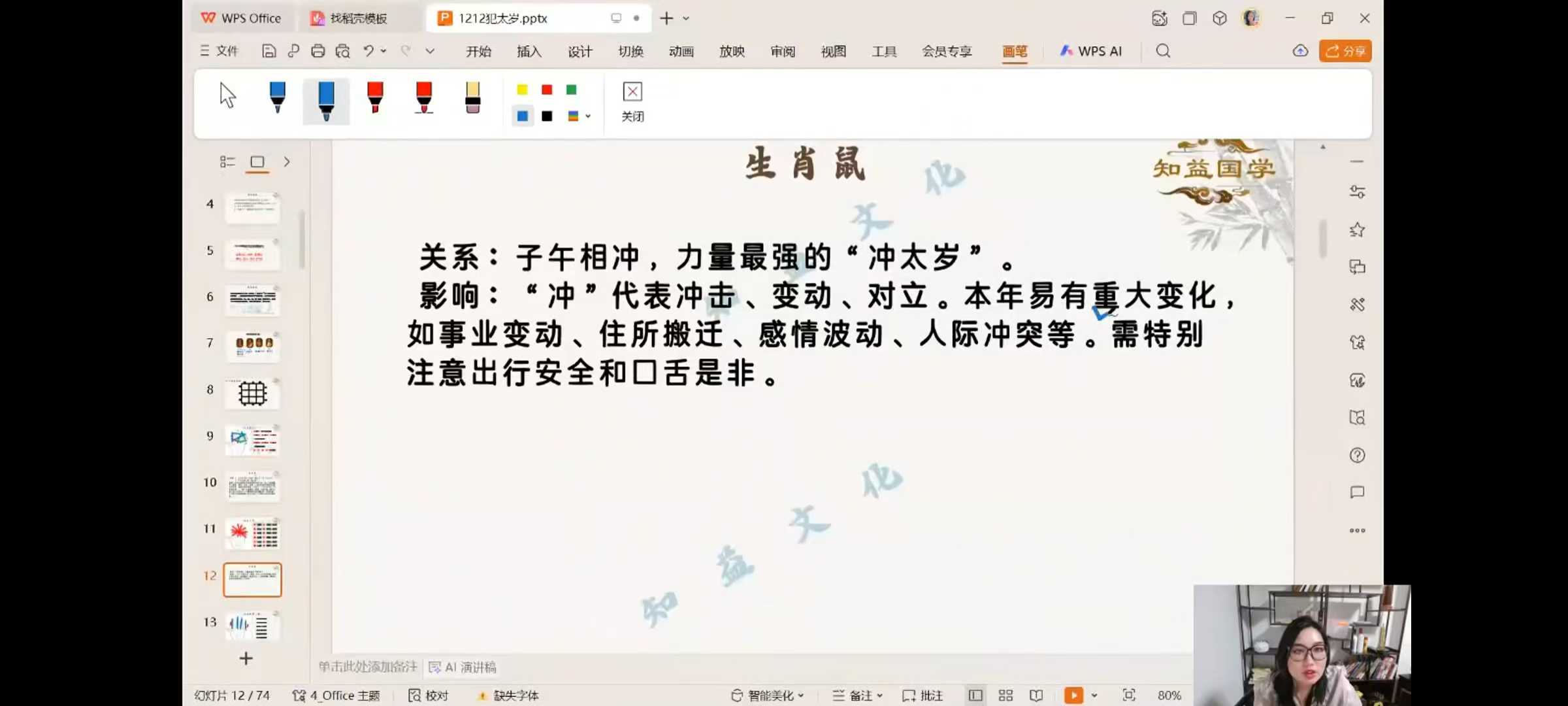
Task: Click 缺失字体 warning in status bar
Action: (508, 696)
